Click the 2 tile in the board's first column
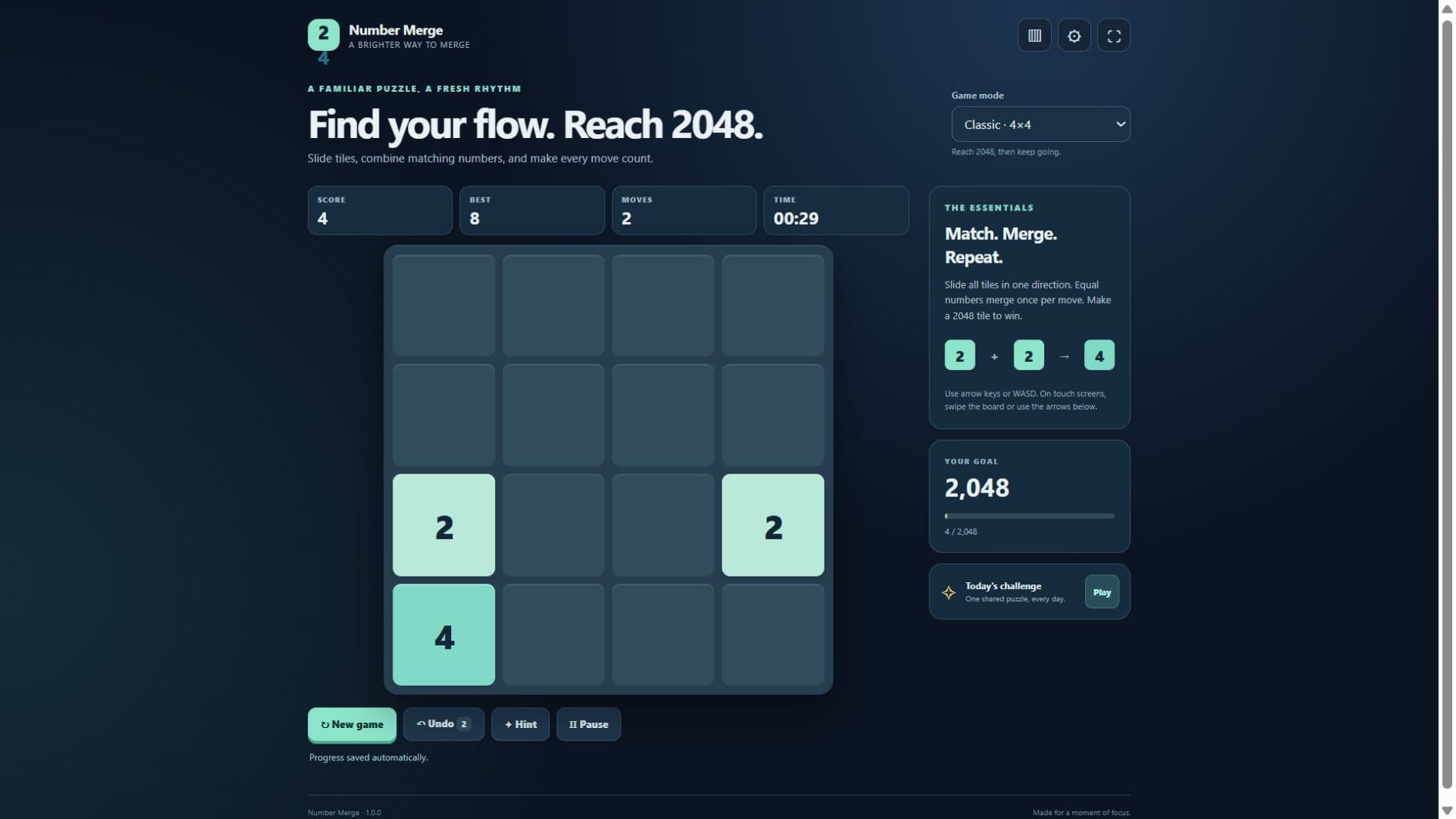 pyautogui.click(x=443, y=525)
